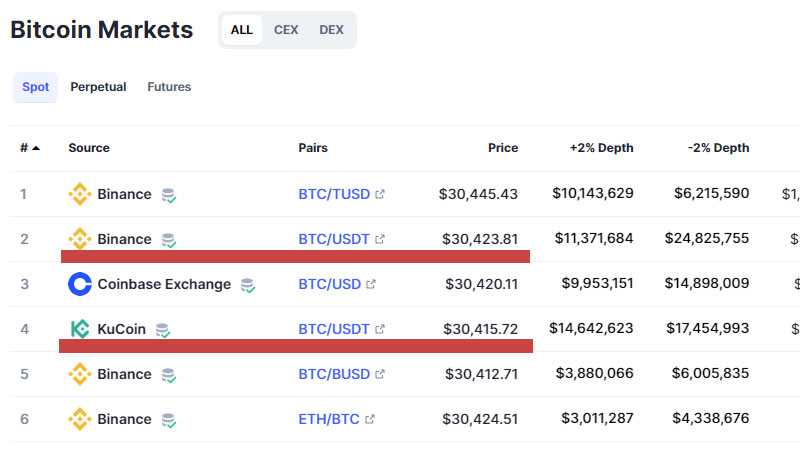800x450 pixels.
Task: Click depth value $11,371,684
Action: click(x=594, y=238)
